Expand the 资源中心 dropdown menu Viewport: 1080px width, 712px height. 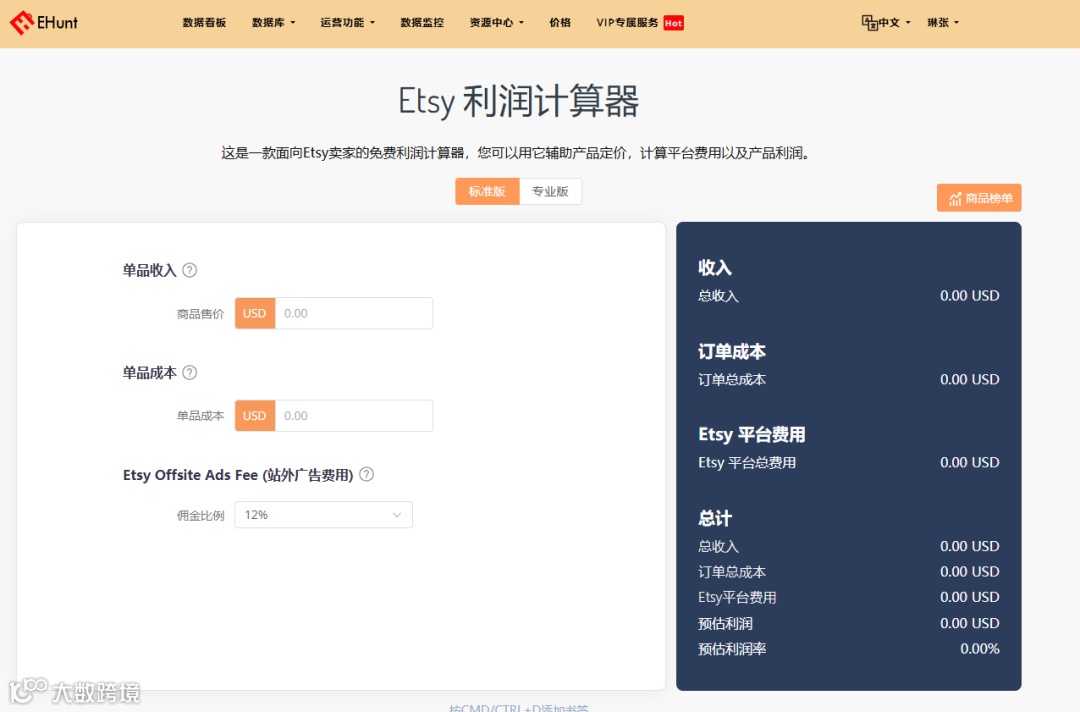point(497,23)
